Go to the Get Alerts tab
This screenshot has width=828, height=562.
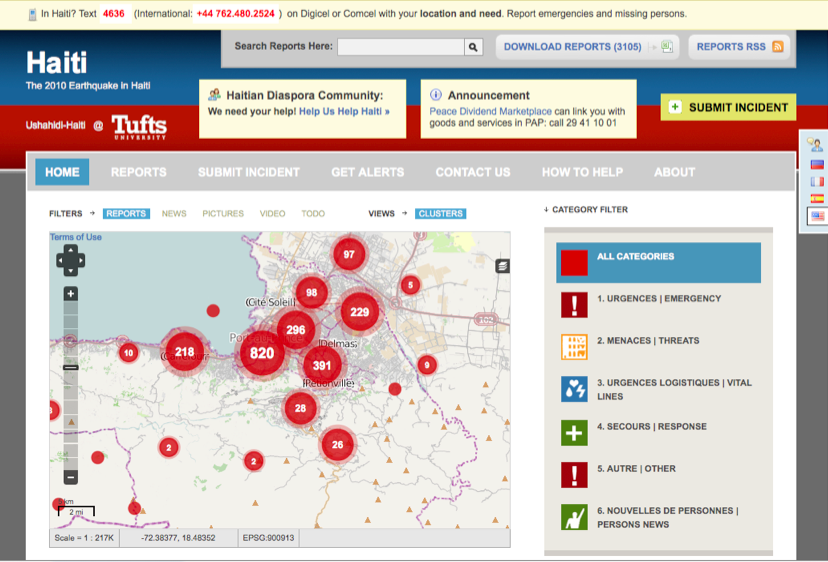368,172
